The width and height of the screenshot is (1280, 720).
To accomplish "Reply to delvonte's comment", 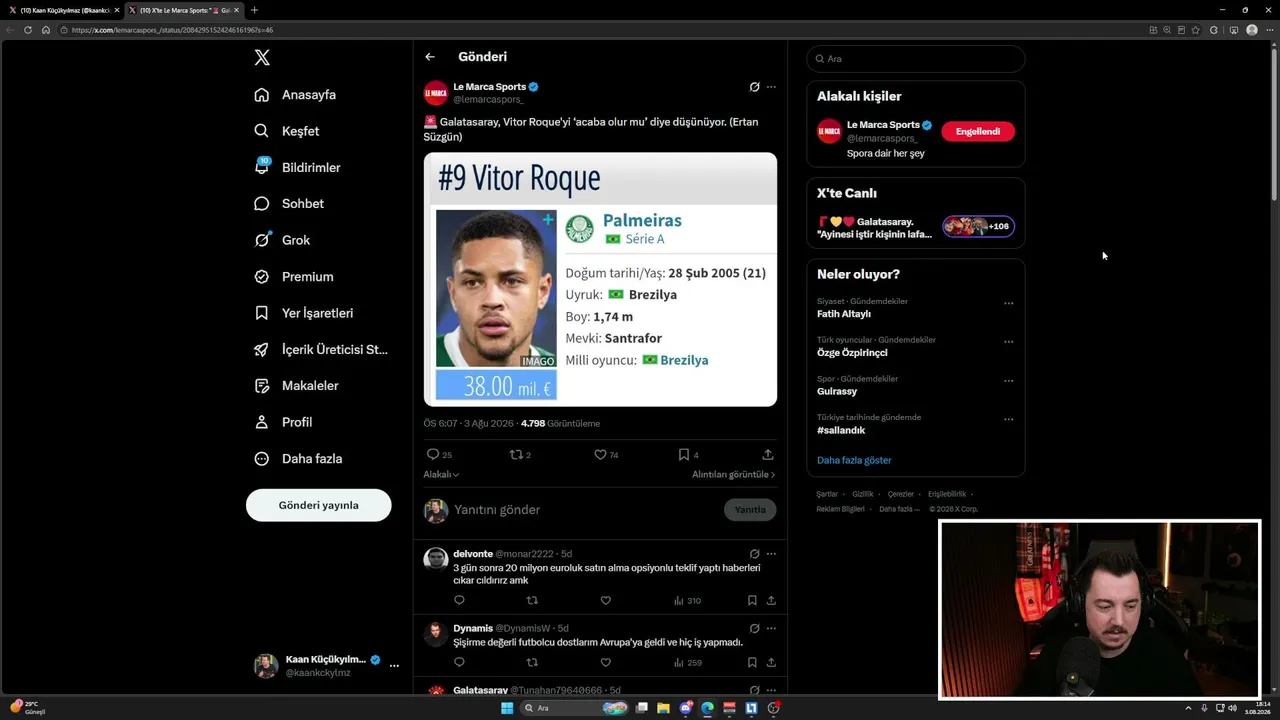I will tap(459, 601).
